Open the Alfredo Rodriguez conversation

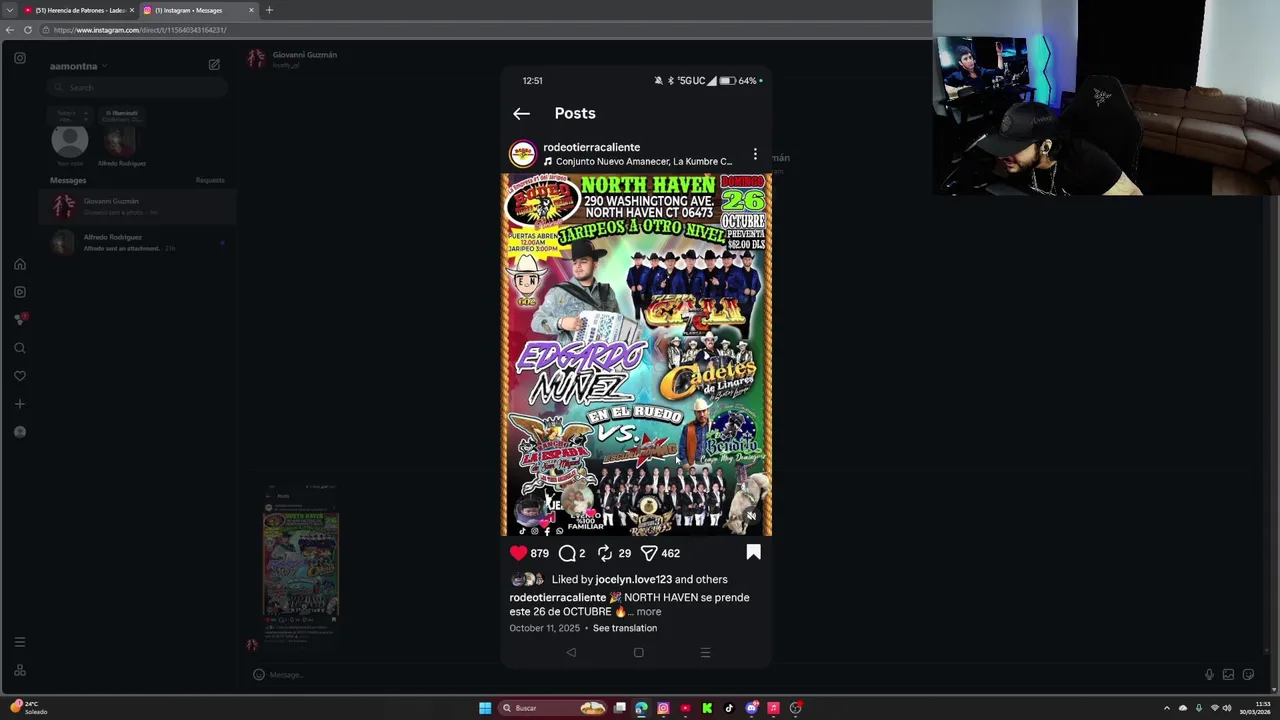tap(139, 243)
